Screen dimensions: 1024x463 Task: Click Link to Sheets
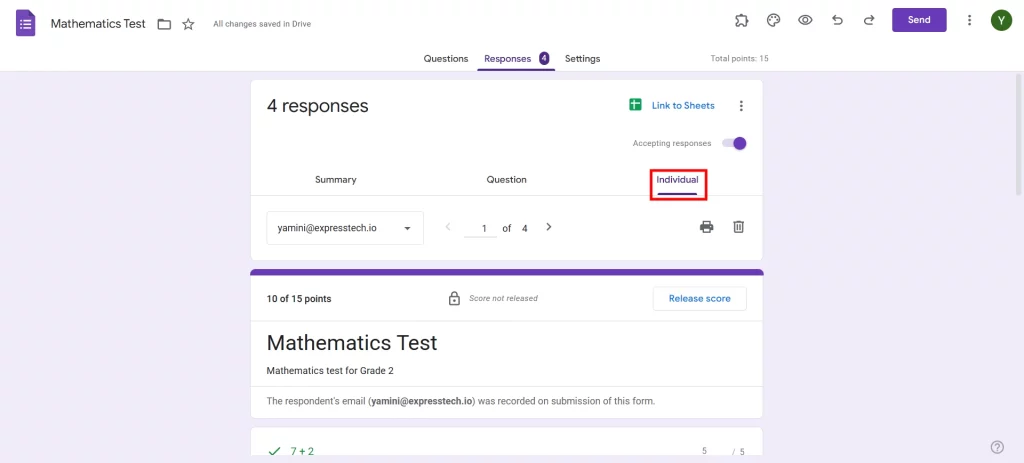pos(683,105)
